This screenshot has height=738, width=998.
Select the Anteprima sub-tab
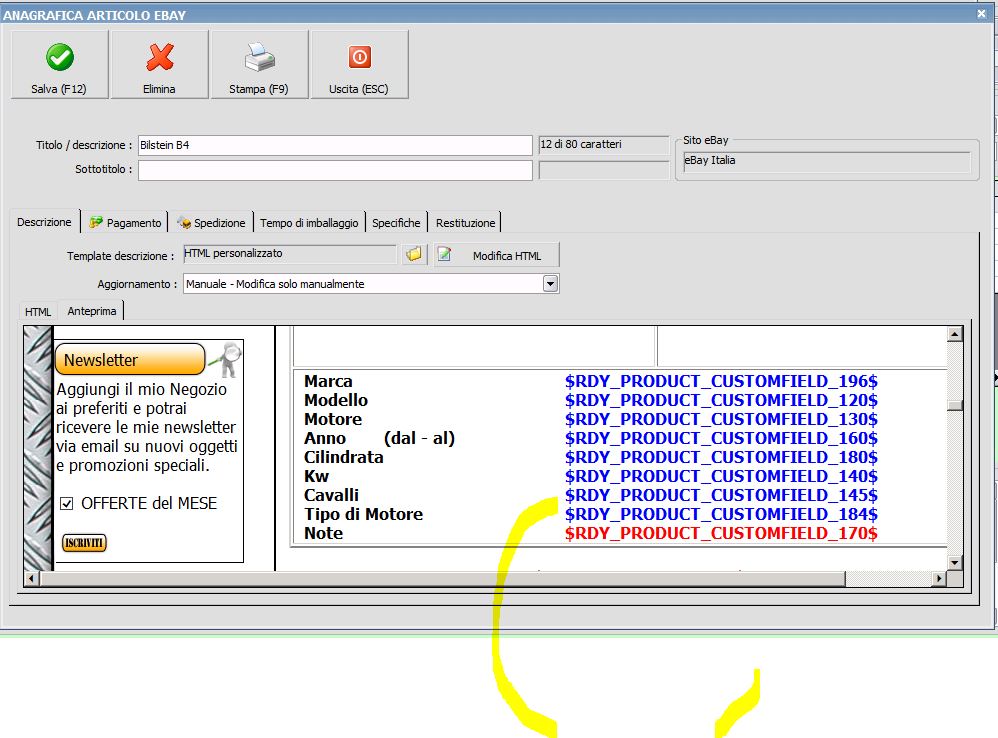92,311
